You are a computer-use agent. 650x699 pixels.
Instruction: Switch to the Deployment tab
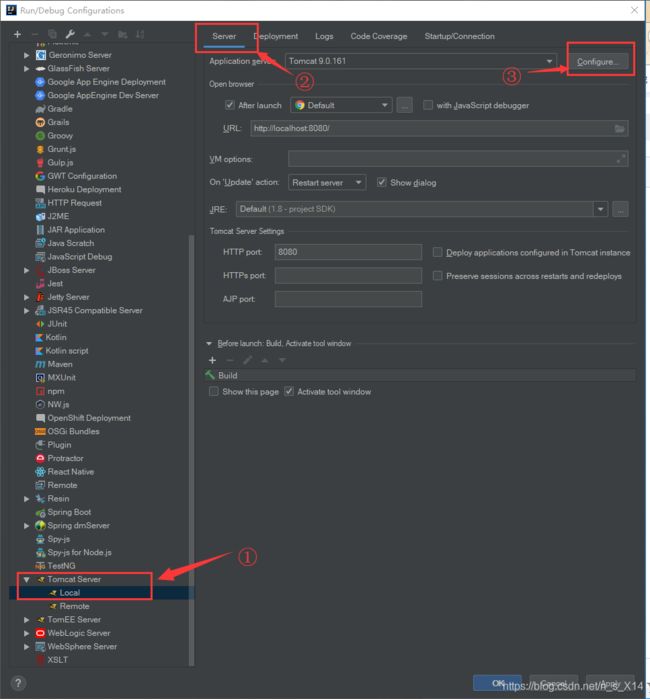[276, 37]
